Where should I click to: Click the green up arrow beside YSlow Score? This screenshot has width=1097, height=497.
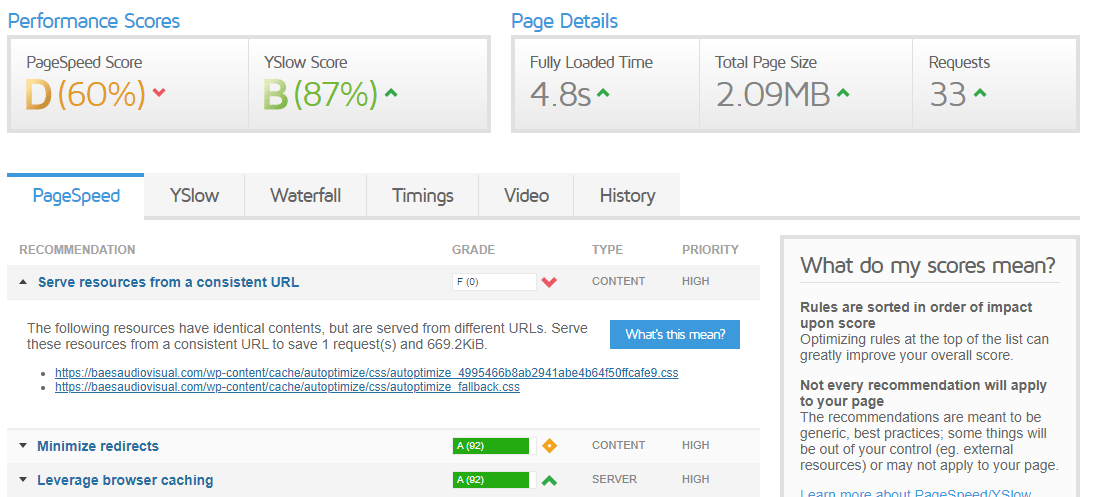pyautogui.click(x=391, y=92)
